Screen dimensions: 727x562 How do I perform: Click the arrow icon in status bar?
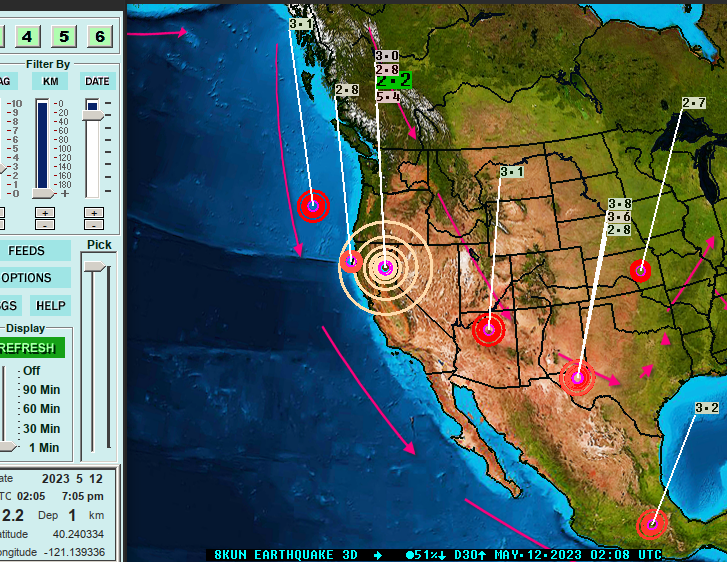[x=378, y=555]
